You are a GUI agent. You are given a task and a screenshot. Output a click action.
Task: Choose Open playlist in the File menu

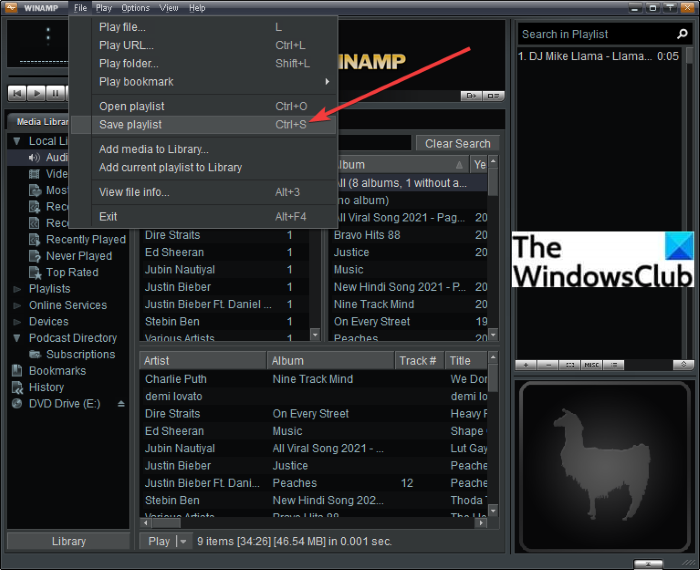pos(203,106)
